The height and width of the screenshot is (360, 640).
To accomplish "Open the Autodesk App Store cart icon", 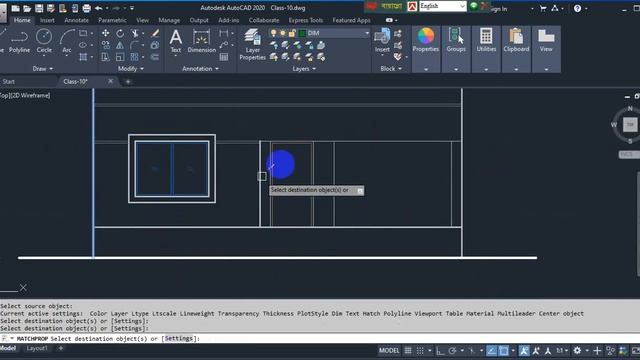I will (543, 8).
